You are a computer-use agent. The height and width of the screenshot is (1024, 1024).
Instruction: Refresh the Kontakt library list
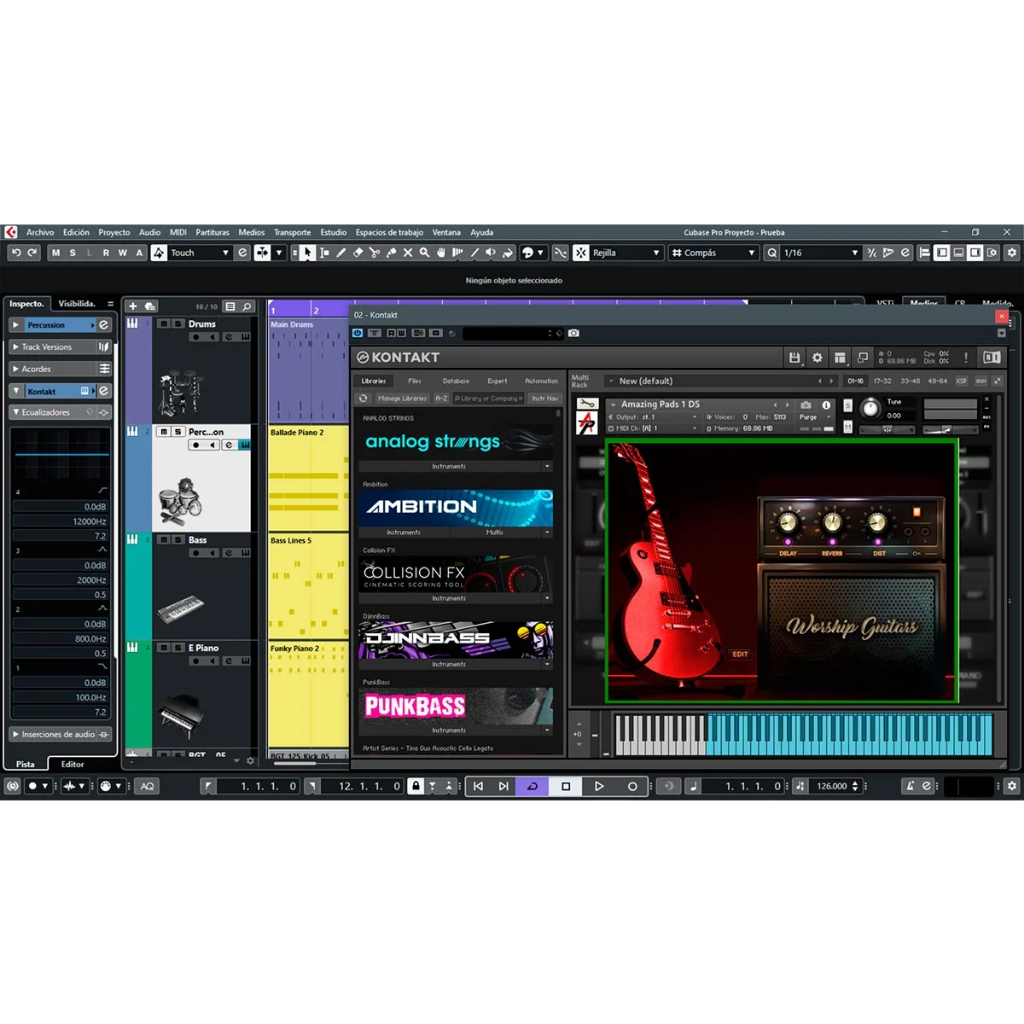coord(363,398)
